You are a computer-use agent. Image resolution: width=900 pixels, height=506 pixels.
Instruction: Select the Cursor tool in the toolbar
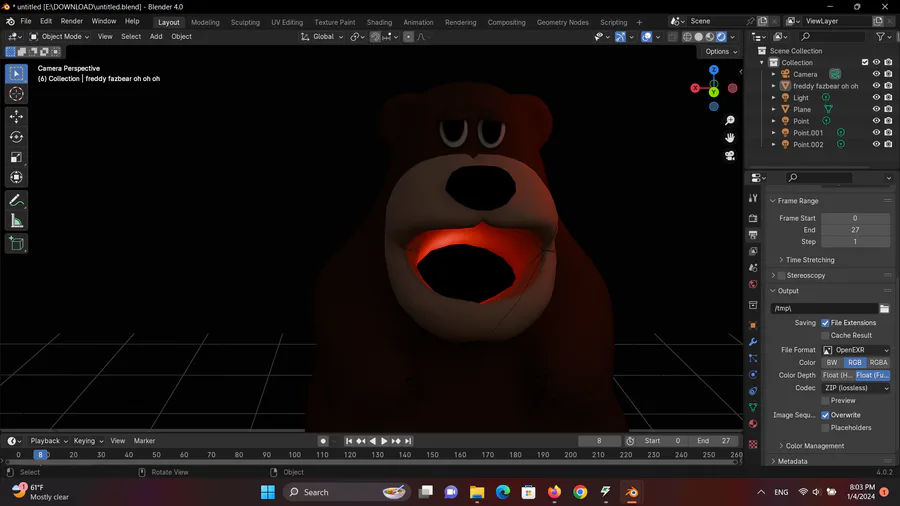tap(16, 94)
